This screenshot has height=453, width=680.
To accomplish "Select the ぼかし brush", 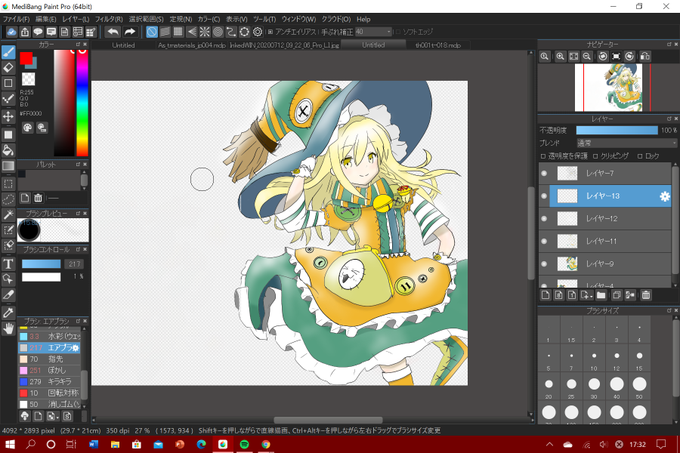I will pyautogui.click(x=49, y=370).
